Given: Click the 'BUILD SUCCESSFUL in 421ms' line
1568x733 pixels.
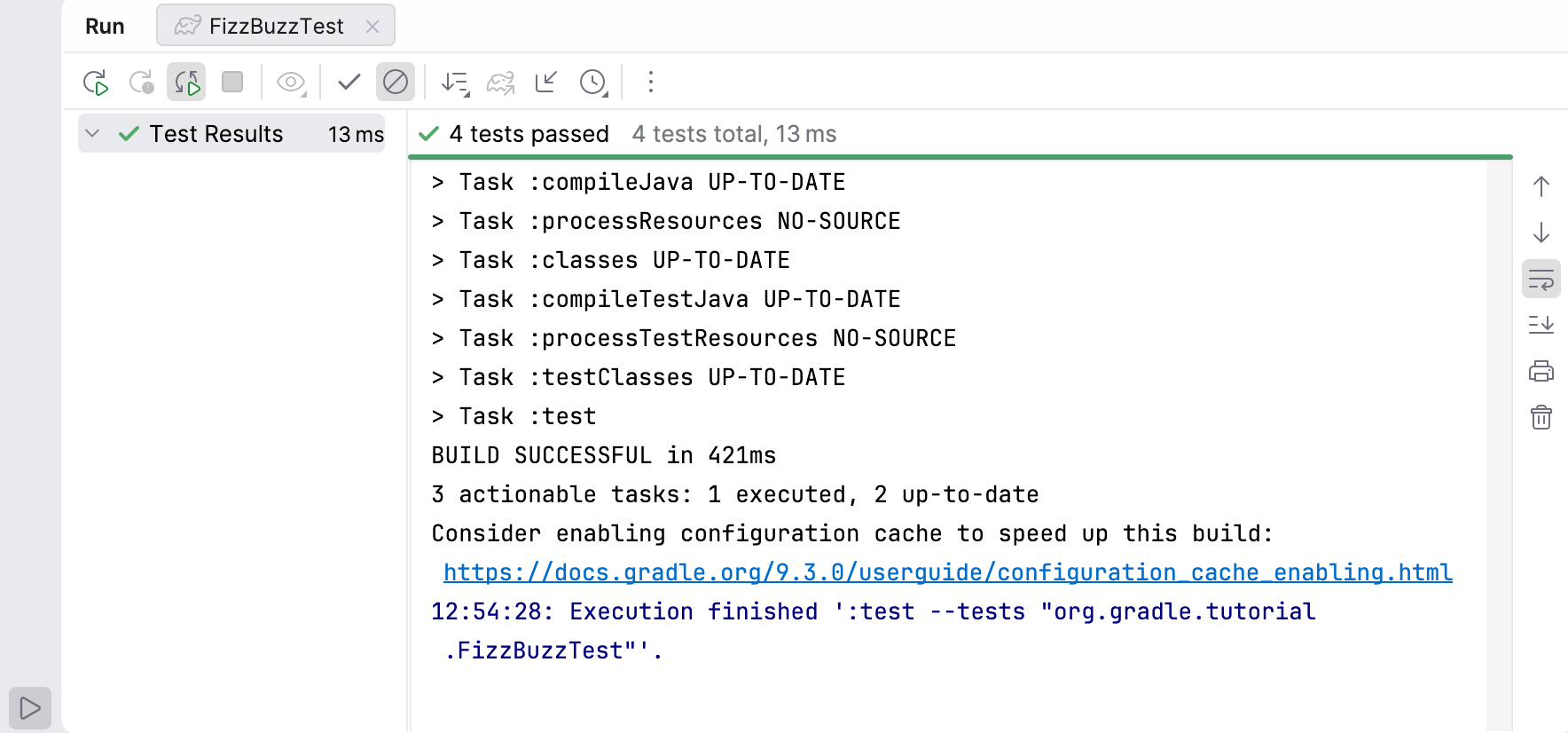Looking at the screenshot, I should [x=604, y=455].
